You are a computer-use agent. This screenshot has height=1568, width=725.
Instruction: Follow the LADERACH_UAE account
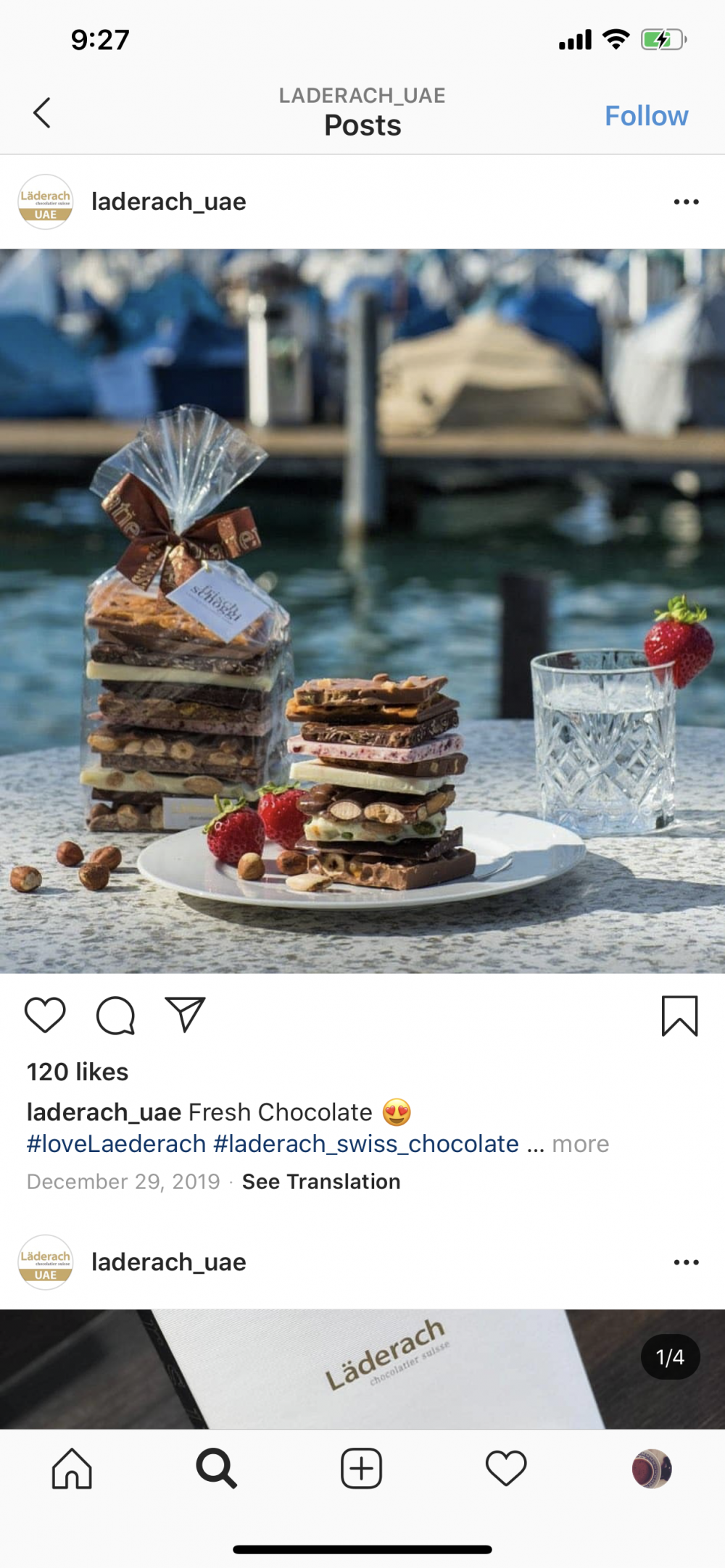(x=646, y=116)
